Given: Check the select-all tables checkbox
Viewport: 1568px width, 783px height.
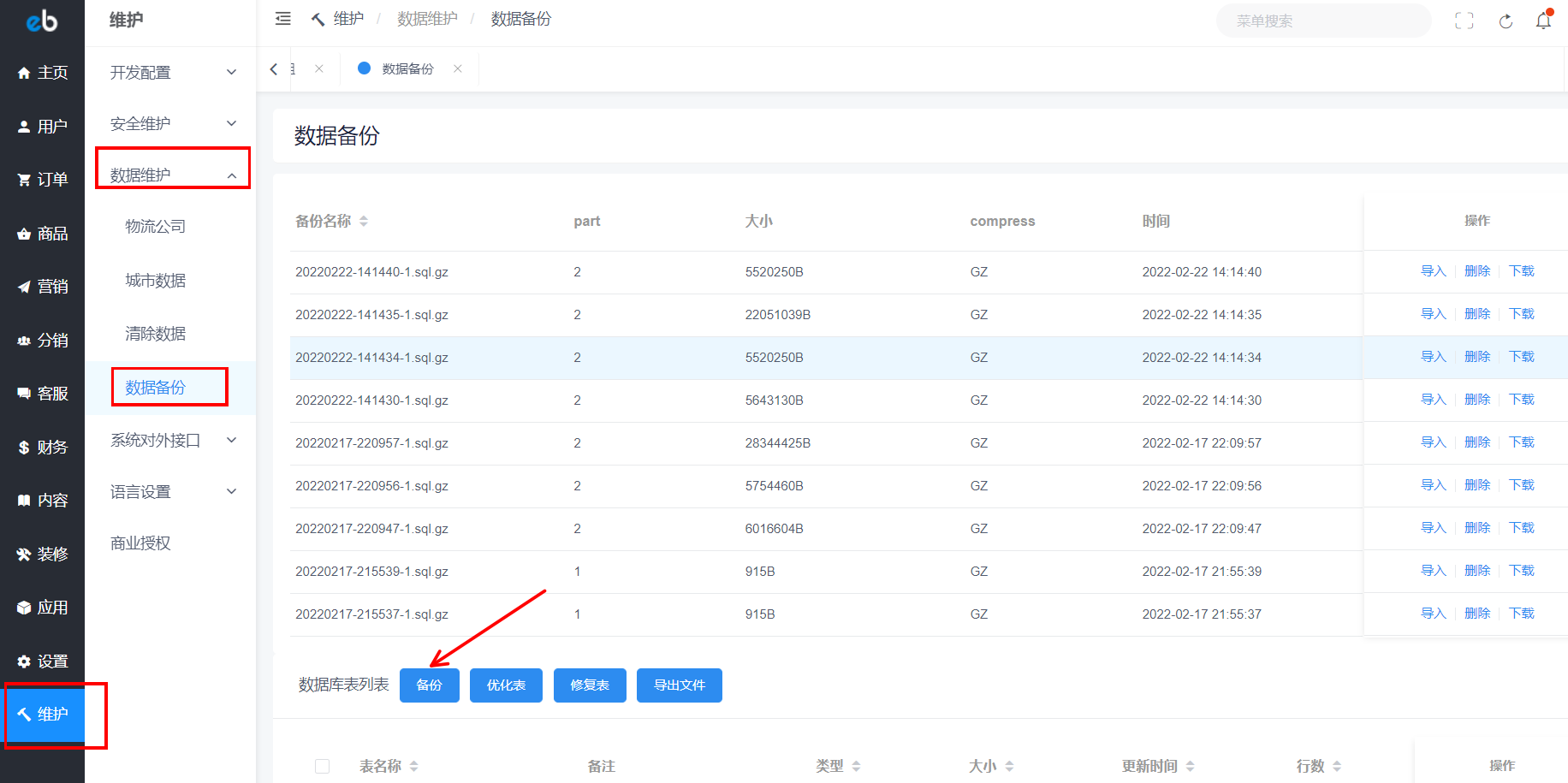Looking at the screenshot, I should point(322,766).
